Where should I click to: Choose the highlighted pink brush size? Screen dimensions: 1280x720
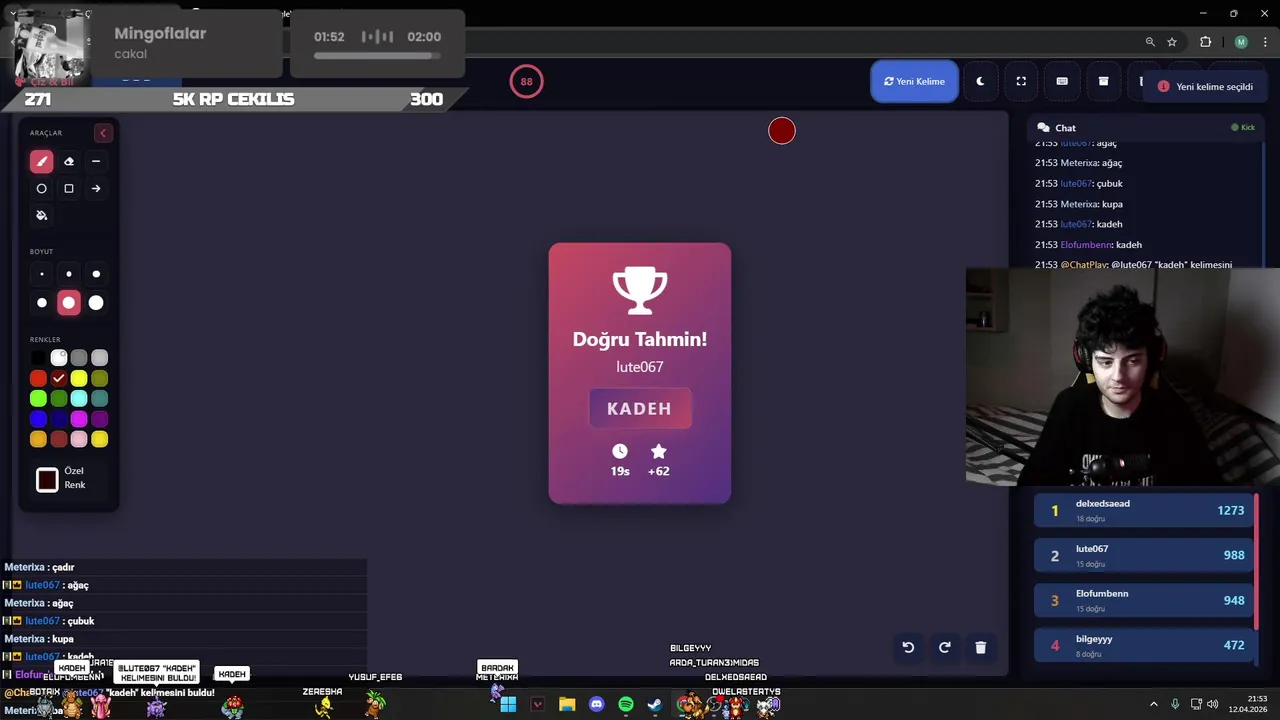coord(69,303)
